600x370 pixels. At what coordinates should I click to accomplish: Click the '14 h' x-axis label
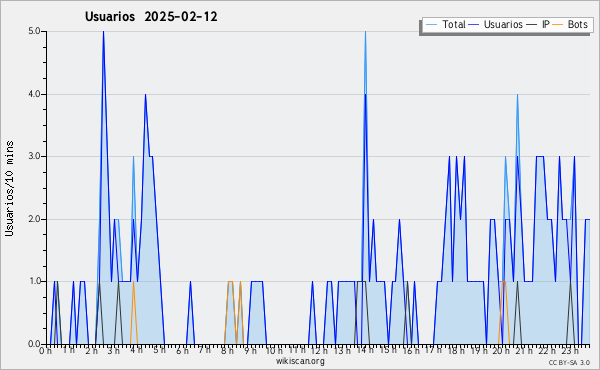coord(365,351)
